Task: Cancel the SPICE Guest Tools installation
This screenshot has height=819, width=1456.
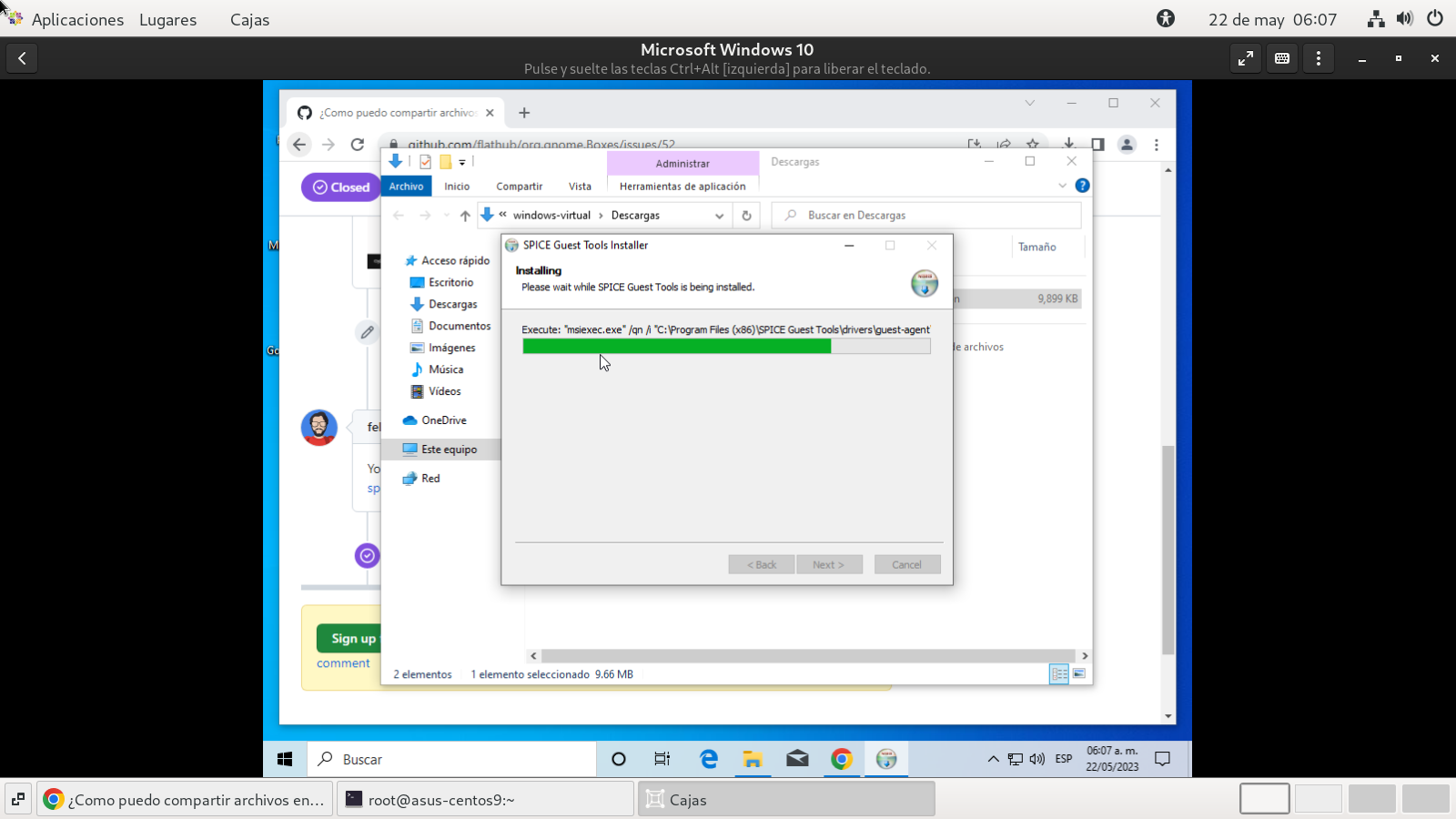Action: [906, 565]
